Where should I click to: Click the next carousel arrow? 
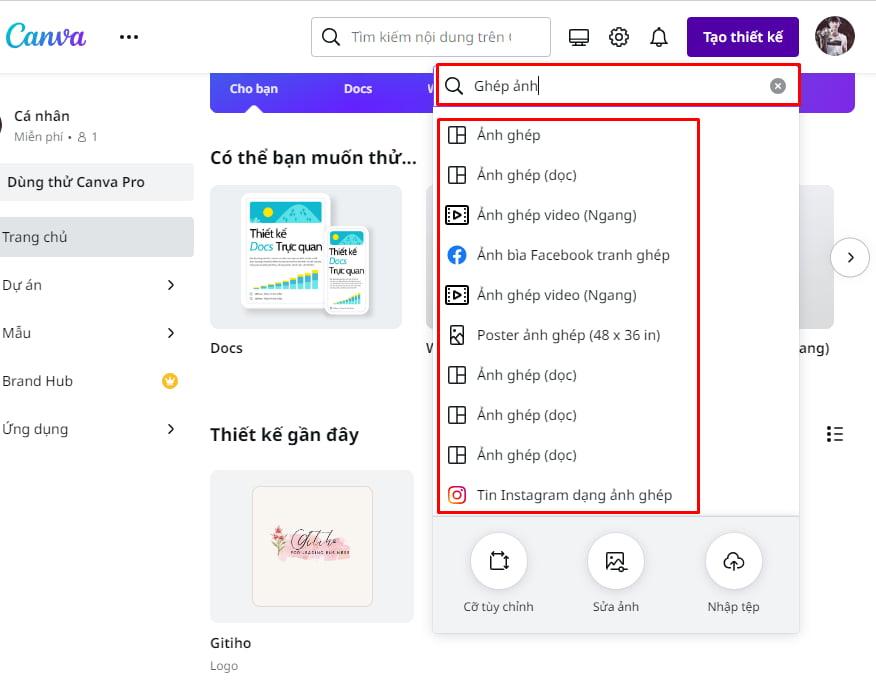(850, 257)
